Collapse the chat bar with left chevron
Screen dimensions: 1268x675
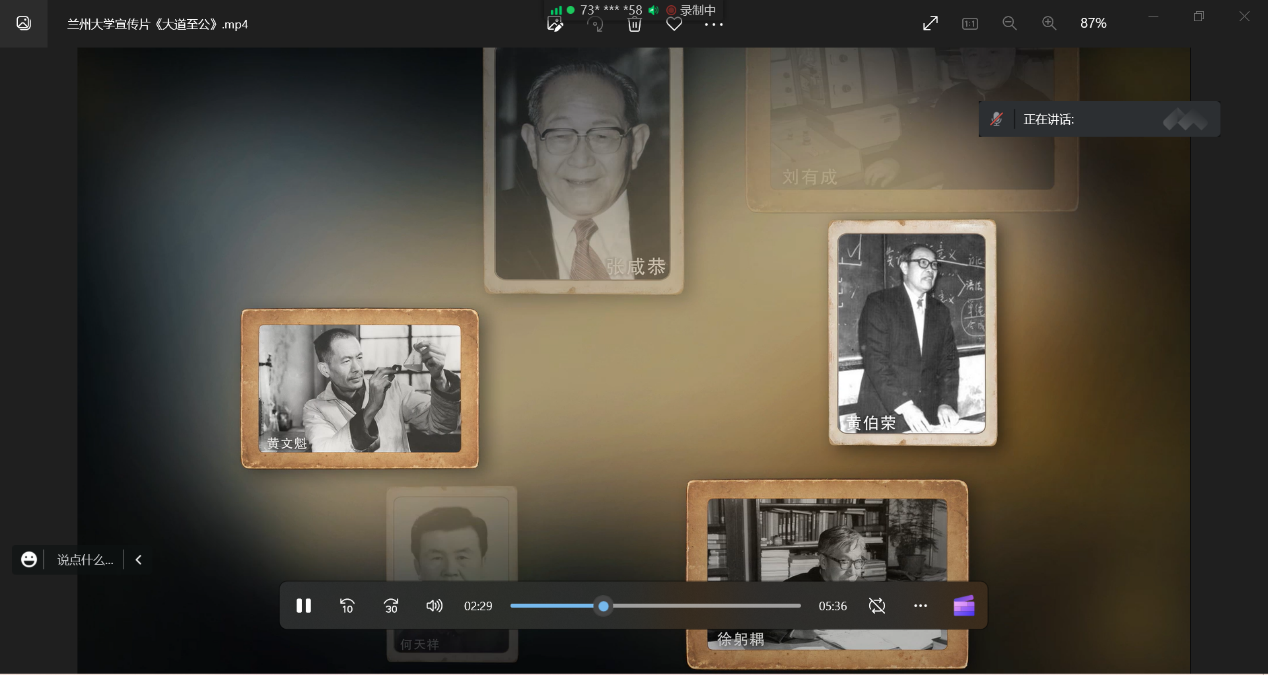138,560
